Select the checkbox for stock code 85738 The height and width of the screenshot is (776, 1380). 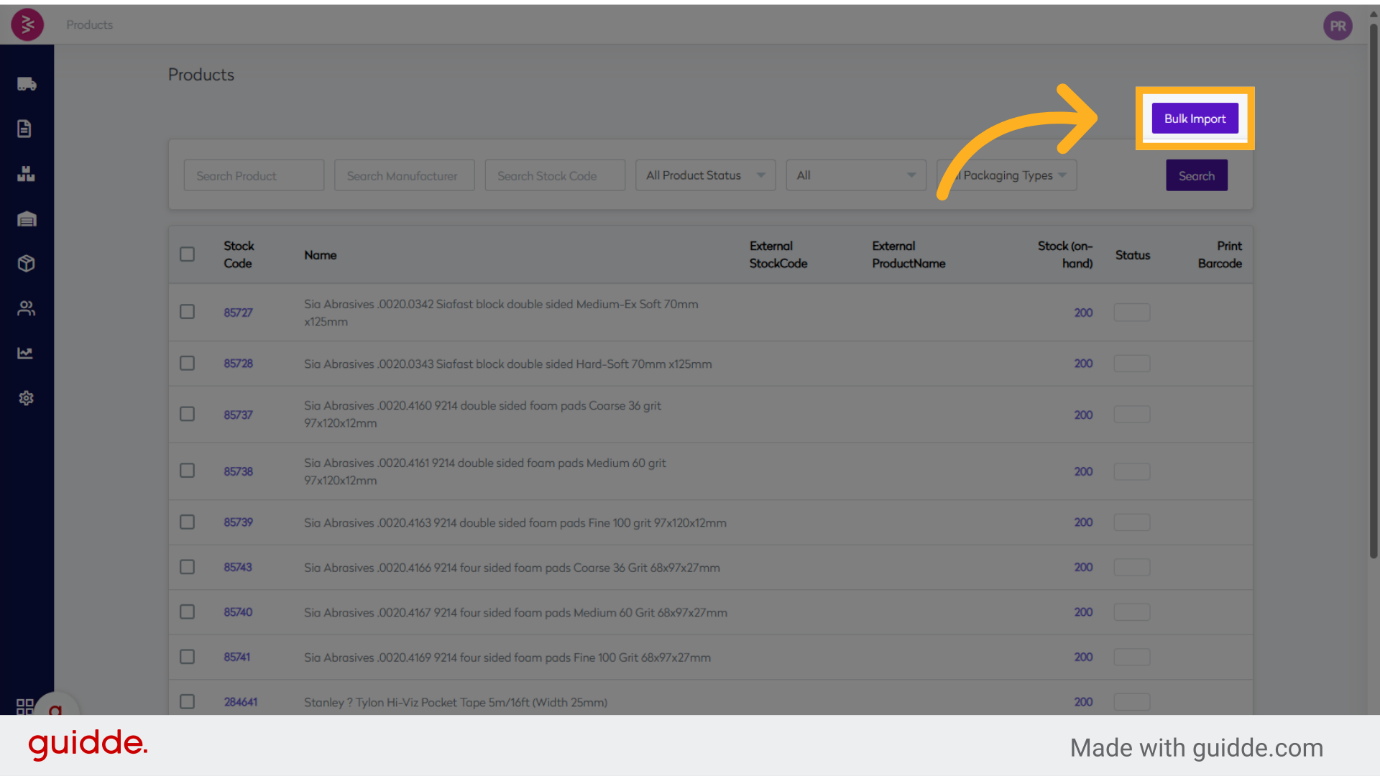[187, 471]
